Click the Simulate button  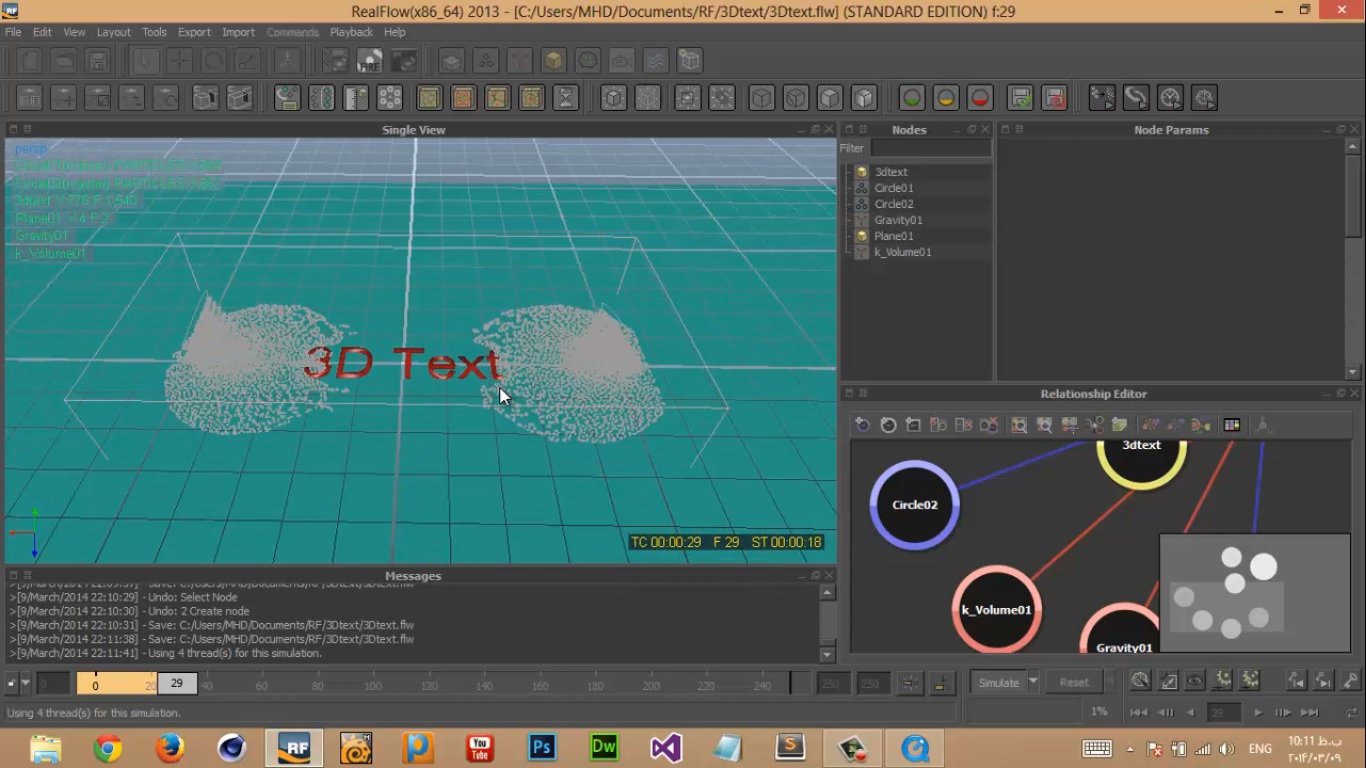998,682
